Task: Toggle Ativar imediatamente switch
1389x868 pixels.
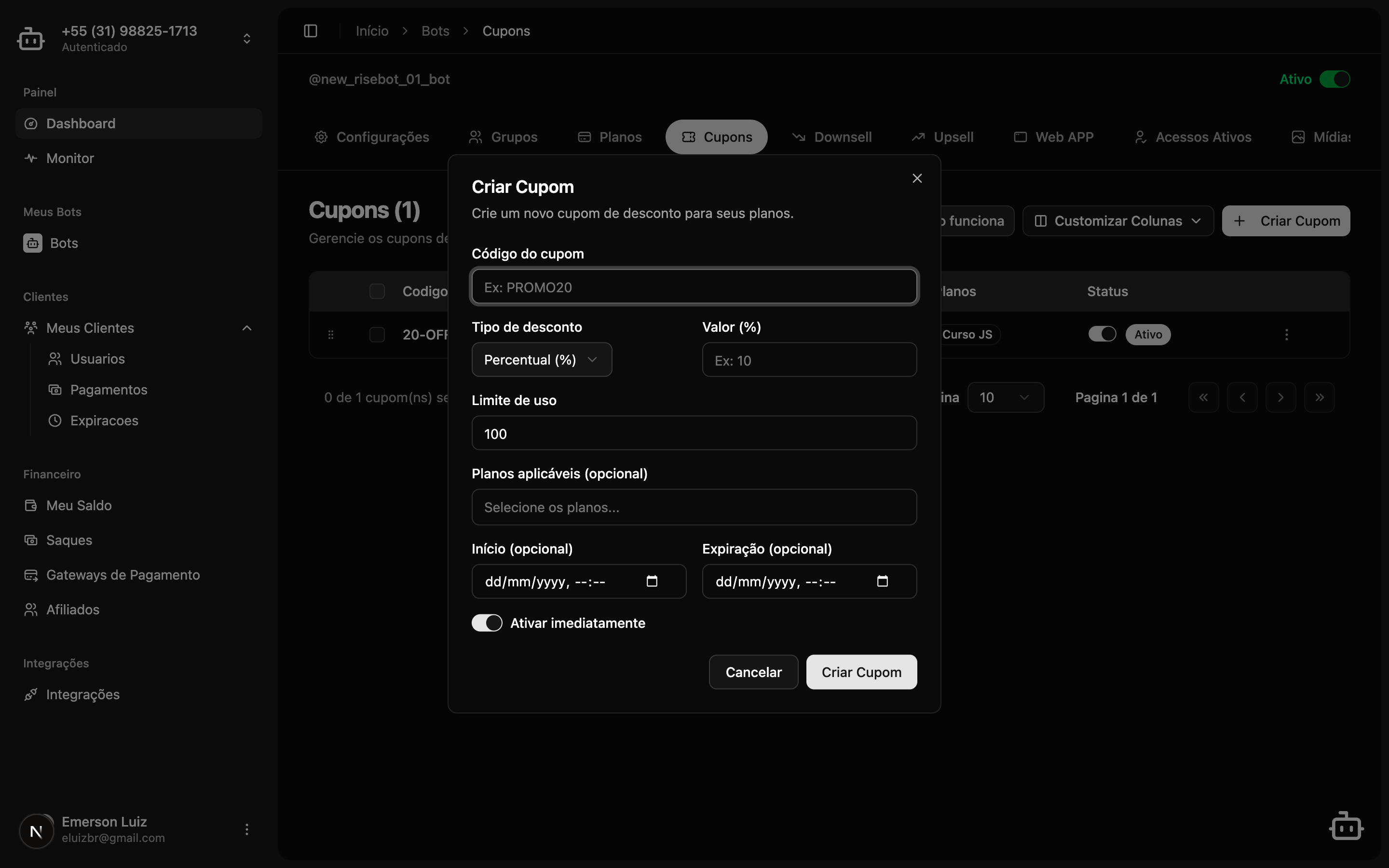Action: point(487,623)
